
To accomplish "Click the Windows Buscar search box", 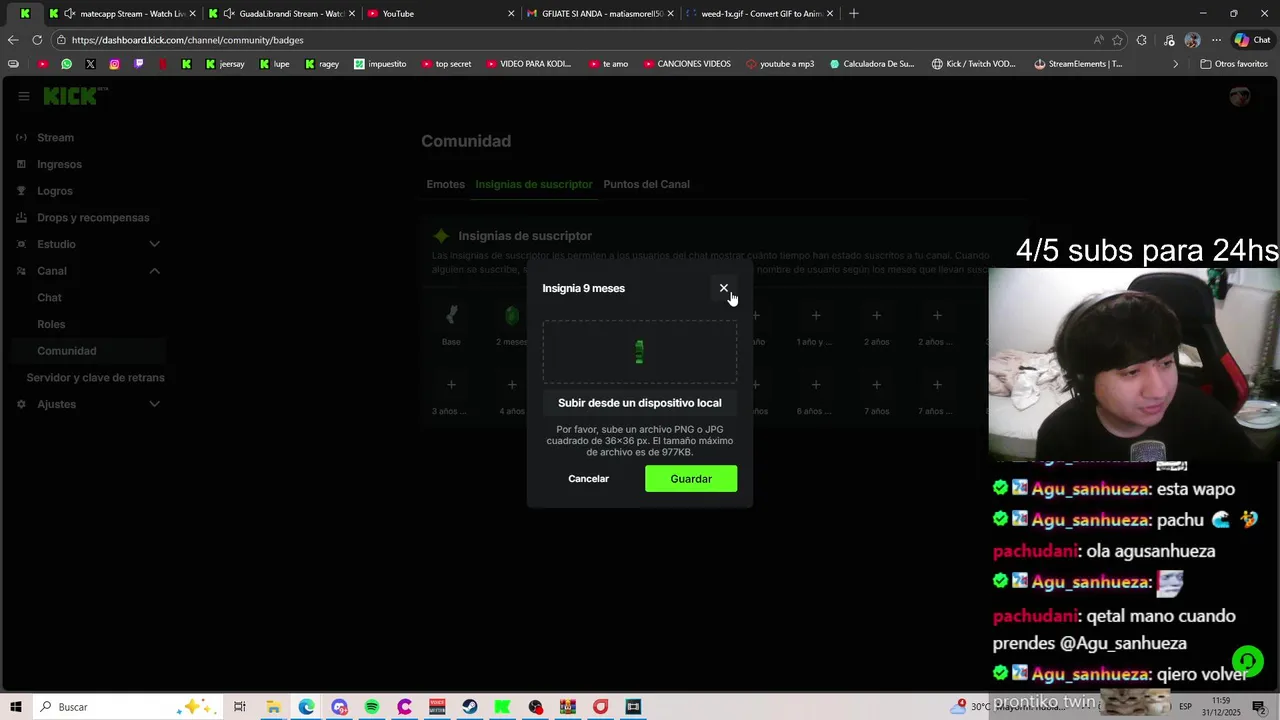I will (128, 707).
